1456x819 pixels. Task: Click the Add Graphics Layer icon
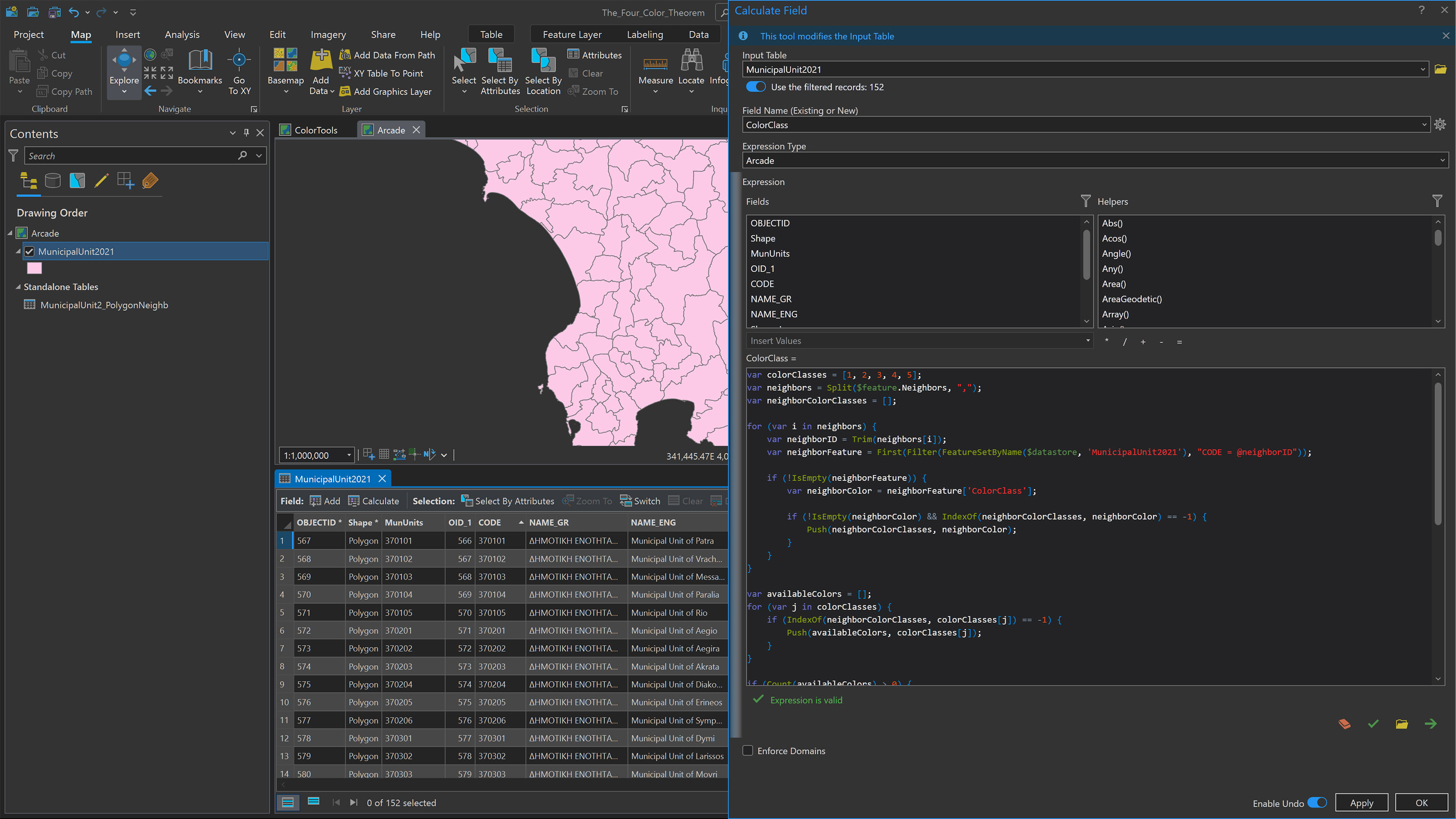(345, 91)
